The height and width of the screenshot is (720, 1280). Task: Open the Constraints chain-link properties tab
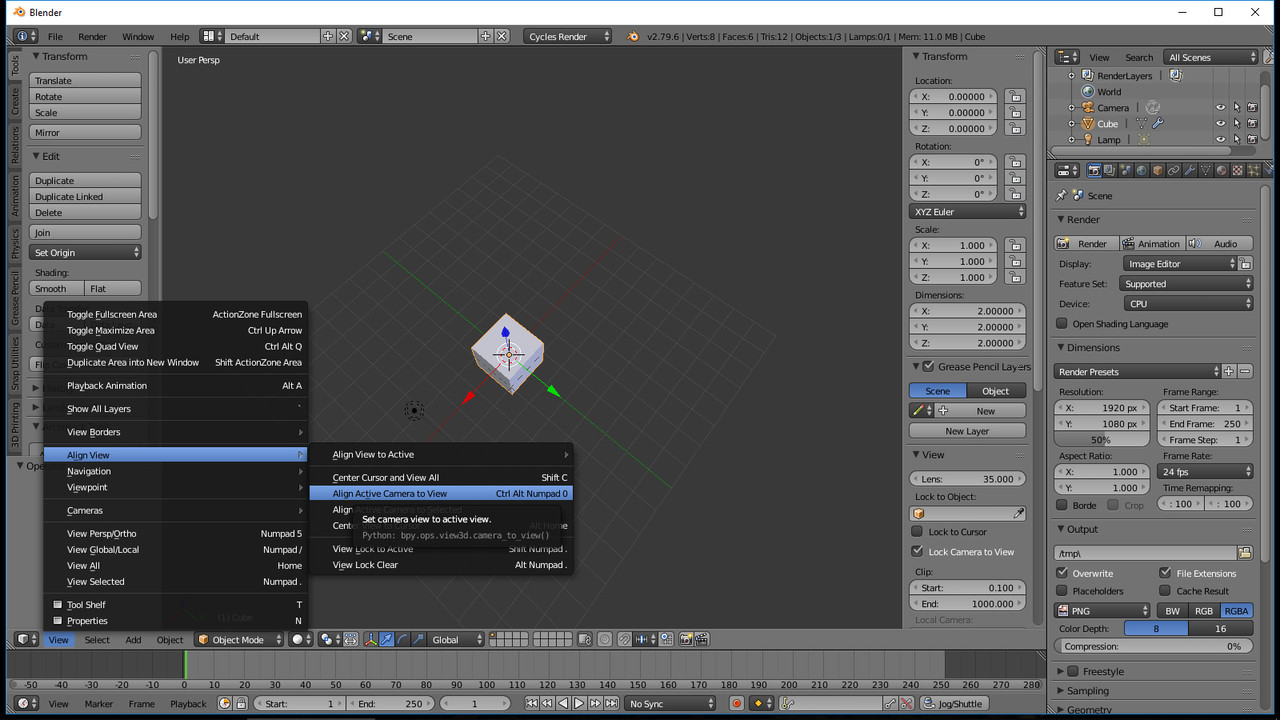(x=1174, y=171)
